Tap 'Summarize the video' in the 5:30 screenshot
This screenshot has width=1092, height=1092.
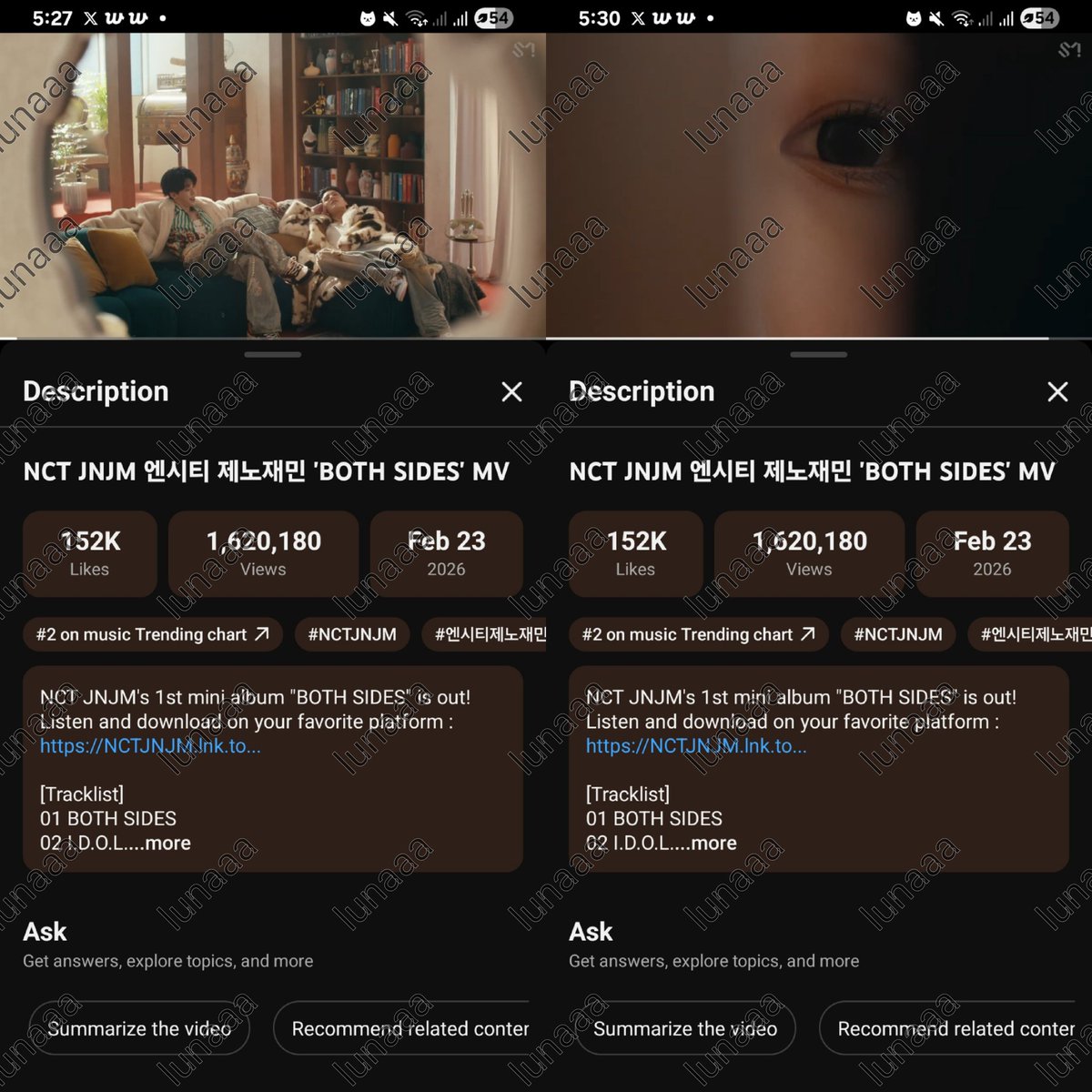click(685, 1029)
